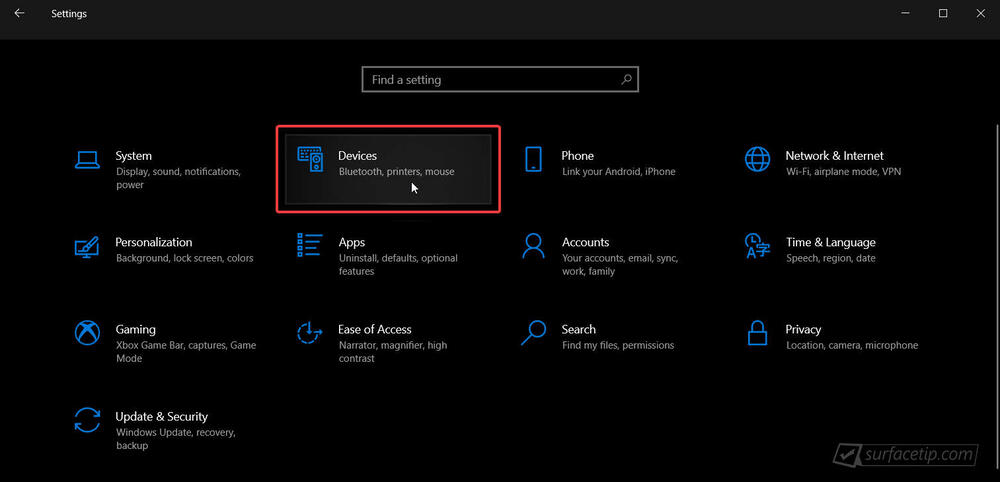Select the Time & Language heading
The height and width of the screenshot is (482, 1000).
click(830, 242)
